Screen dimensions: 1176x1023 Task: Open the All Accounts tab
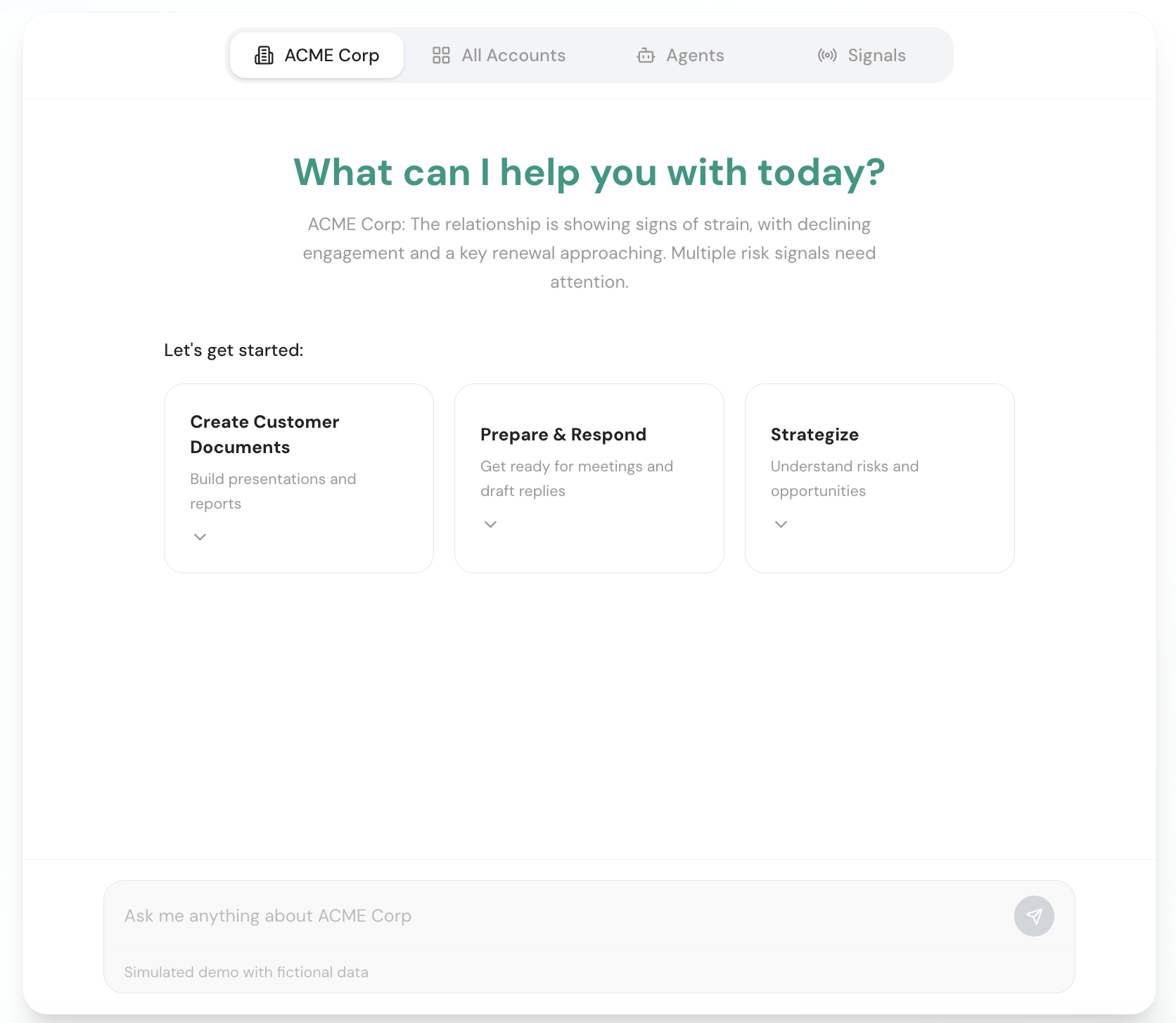[x=513, y=56]
